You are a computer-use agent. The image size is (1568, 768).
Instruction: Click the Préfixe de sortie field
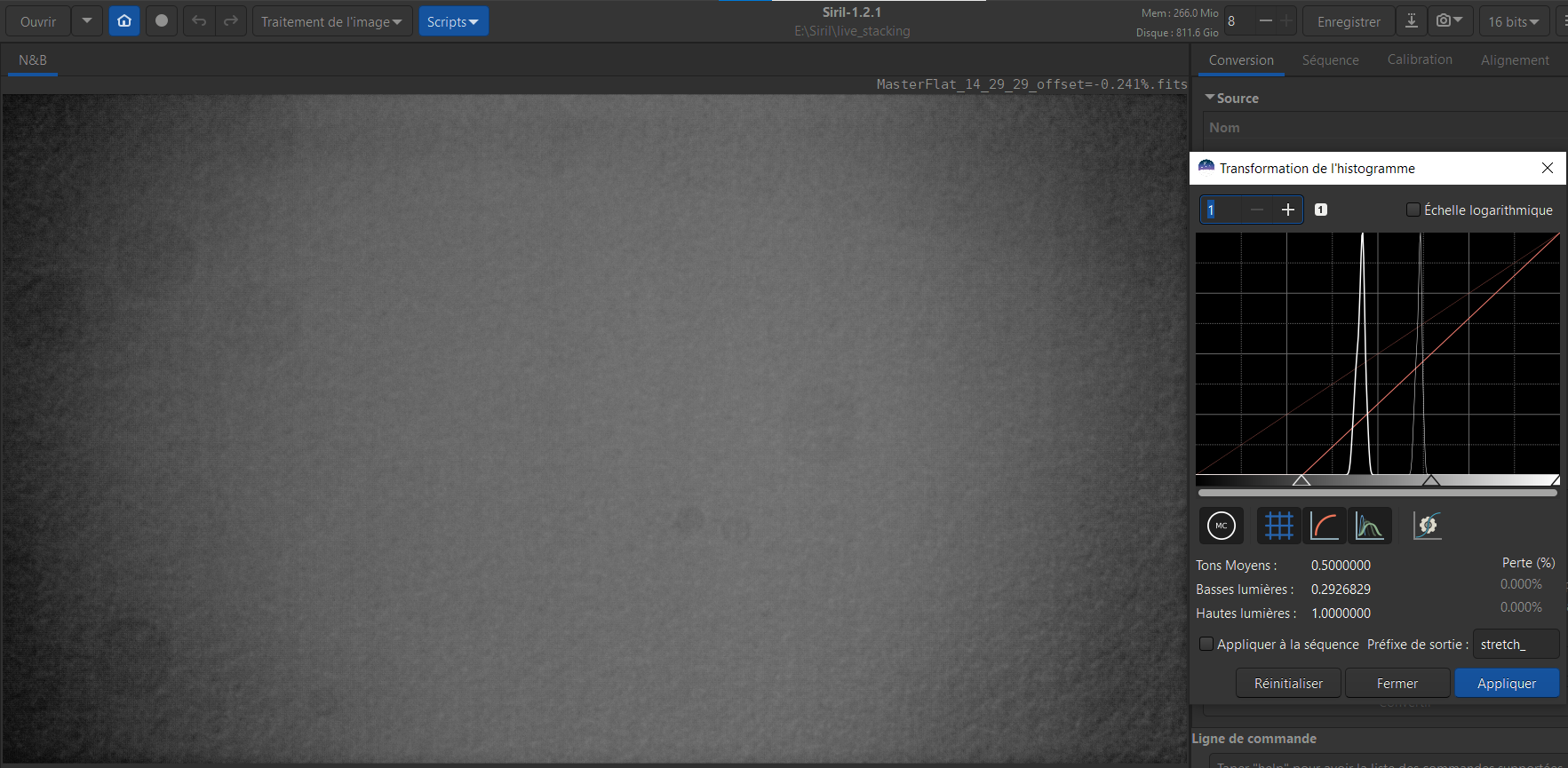pyautogui.click(x=1516, y=644)
